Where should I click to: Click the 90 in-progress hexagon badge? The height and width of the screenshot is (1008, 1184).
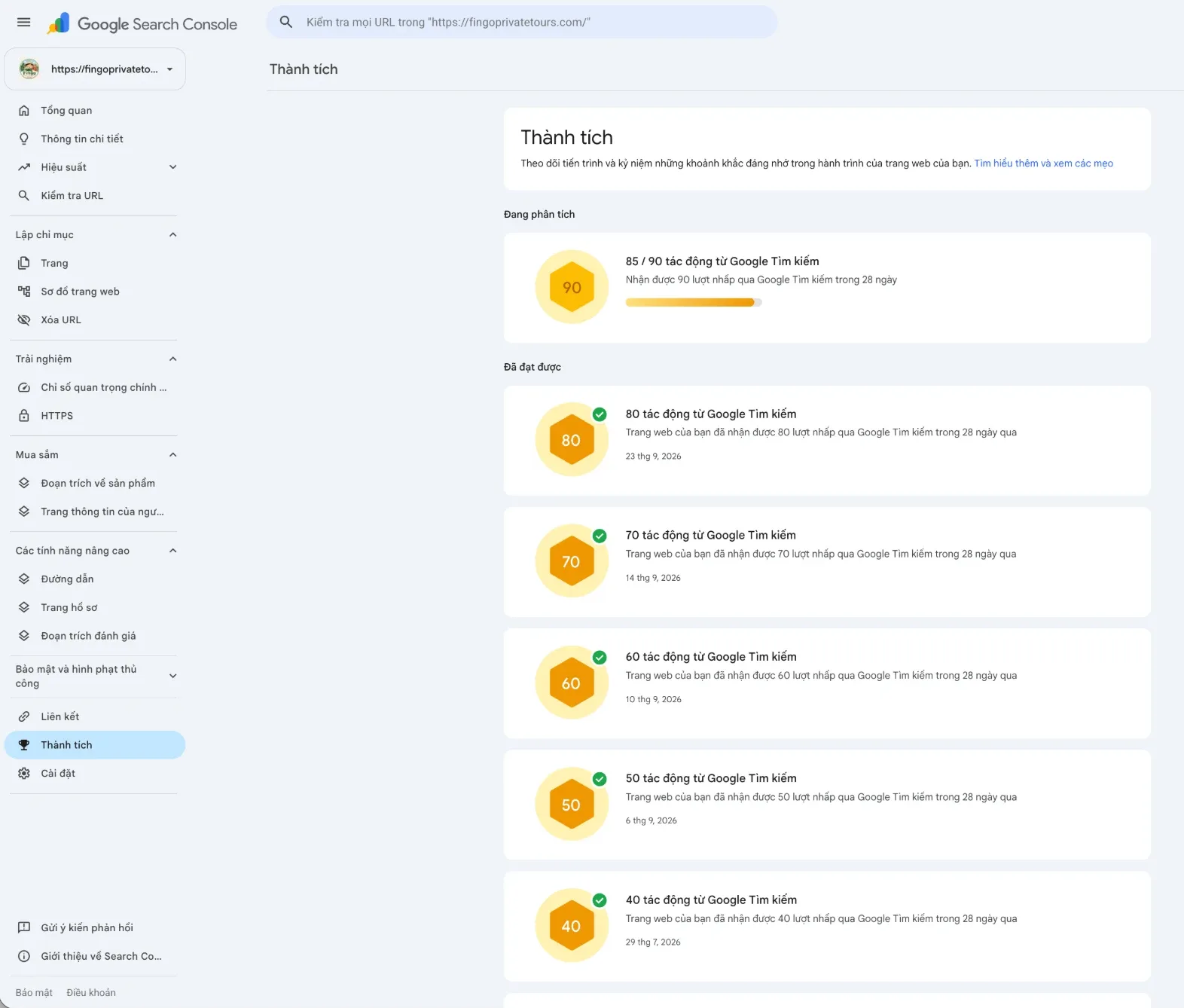(x=572, y=287)
